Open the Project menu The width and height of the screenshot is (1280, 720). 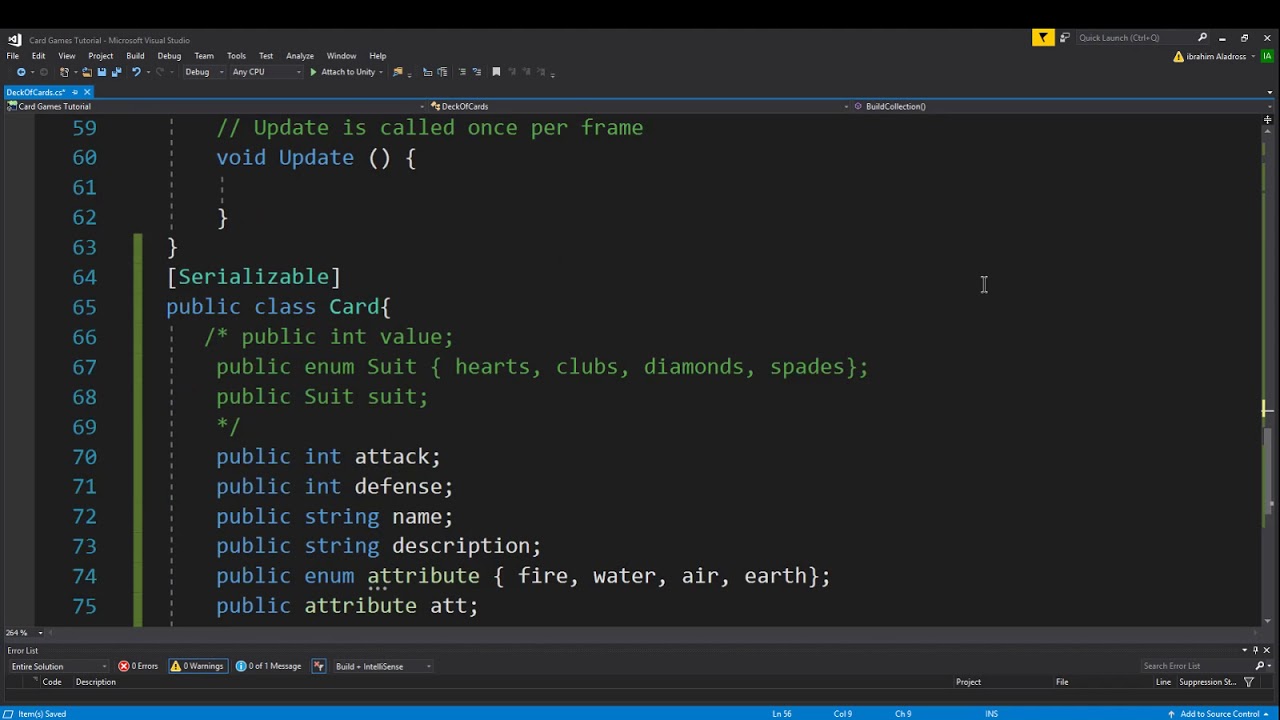101,56
